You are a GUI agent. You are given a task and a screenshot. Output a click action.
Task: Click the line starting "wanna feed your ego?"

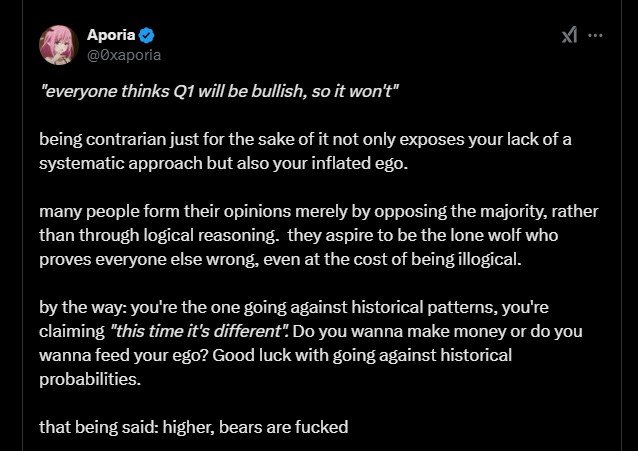pos(275,355)
